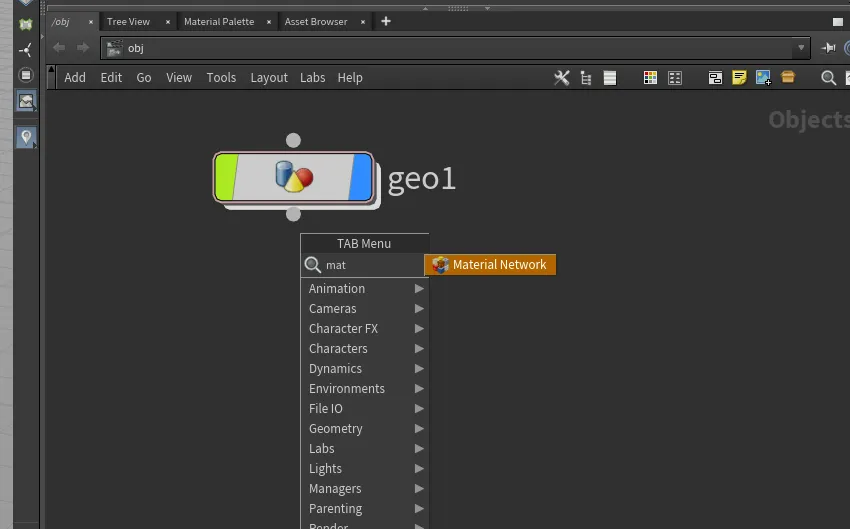Switch to the Tree View tab

point(128,22)
